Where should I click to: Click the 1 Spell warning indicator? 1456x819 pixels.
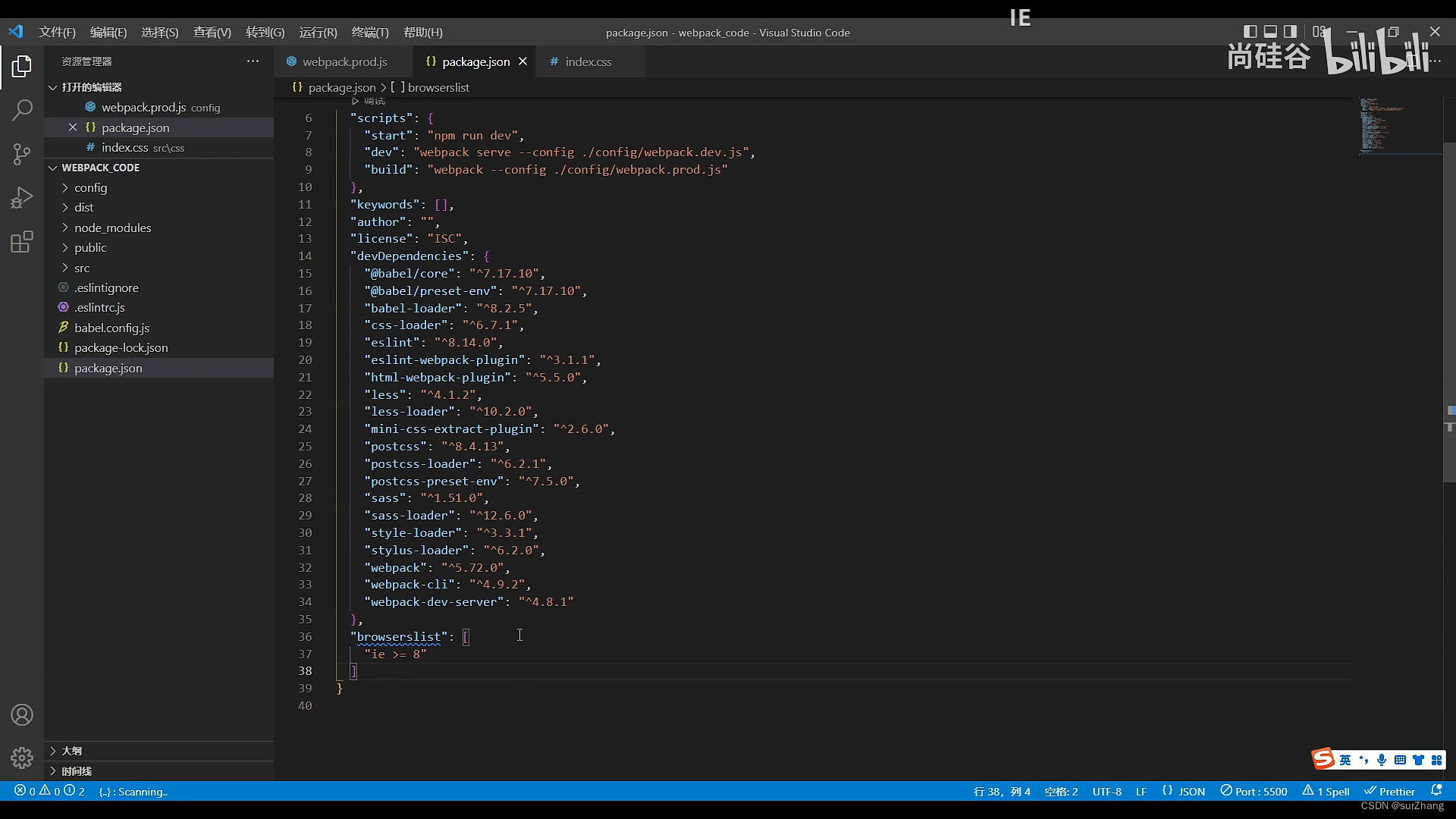point(1326,791)
